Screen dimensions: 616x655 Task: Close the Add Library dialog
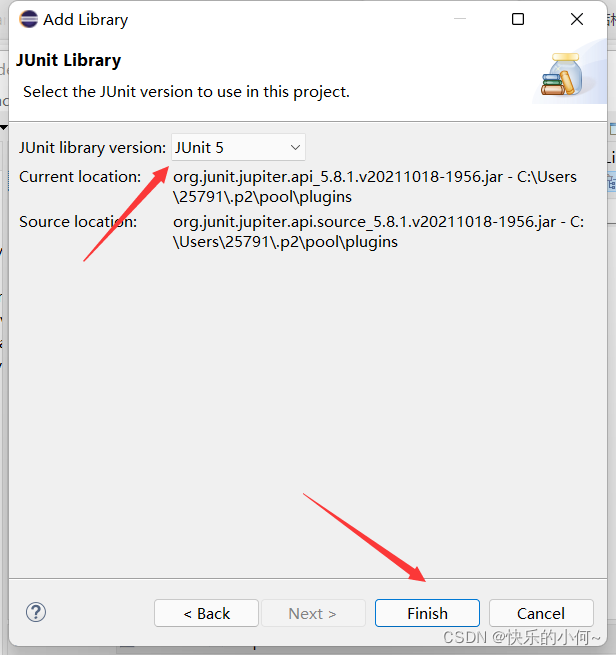pyautogui.click(x=577, y=19)
